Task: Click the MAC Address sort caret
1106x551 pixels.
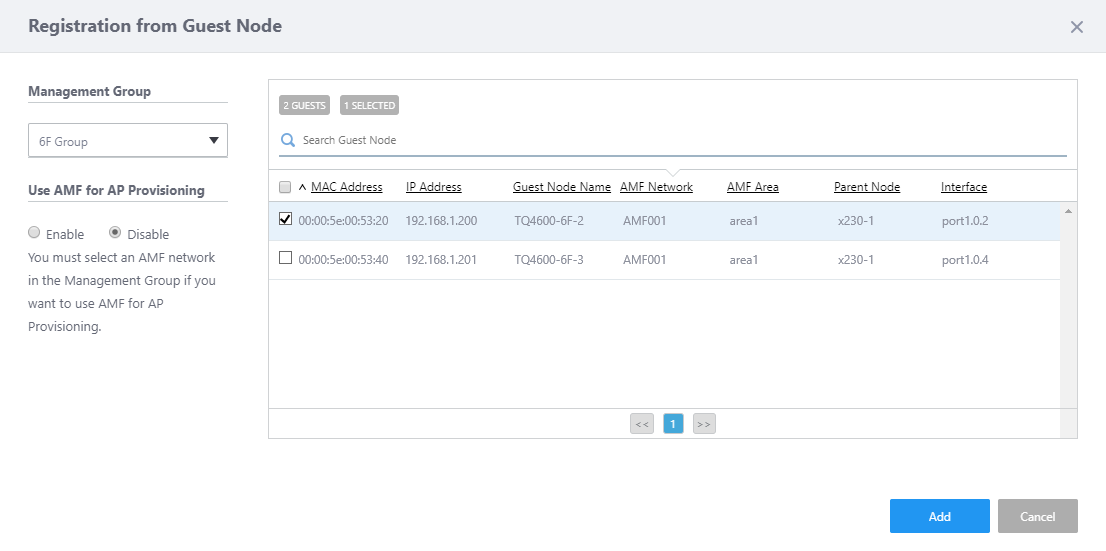Action: [x=303, y=188]
